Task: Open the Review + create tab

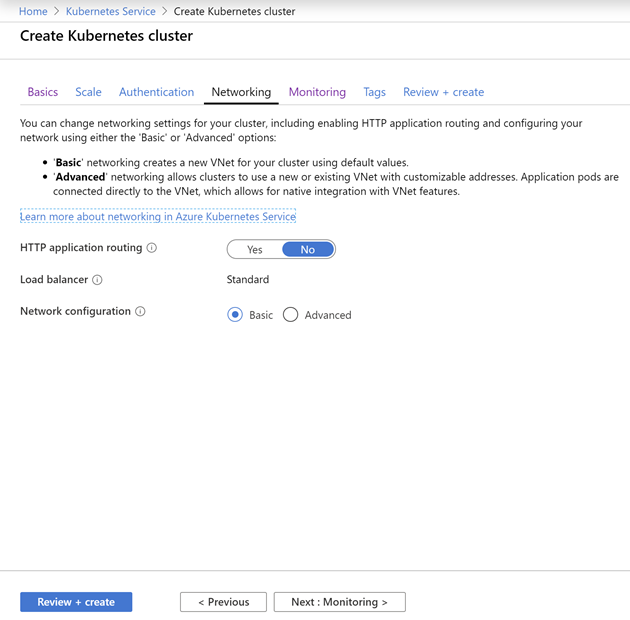Action: (x=444, y=92)
